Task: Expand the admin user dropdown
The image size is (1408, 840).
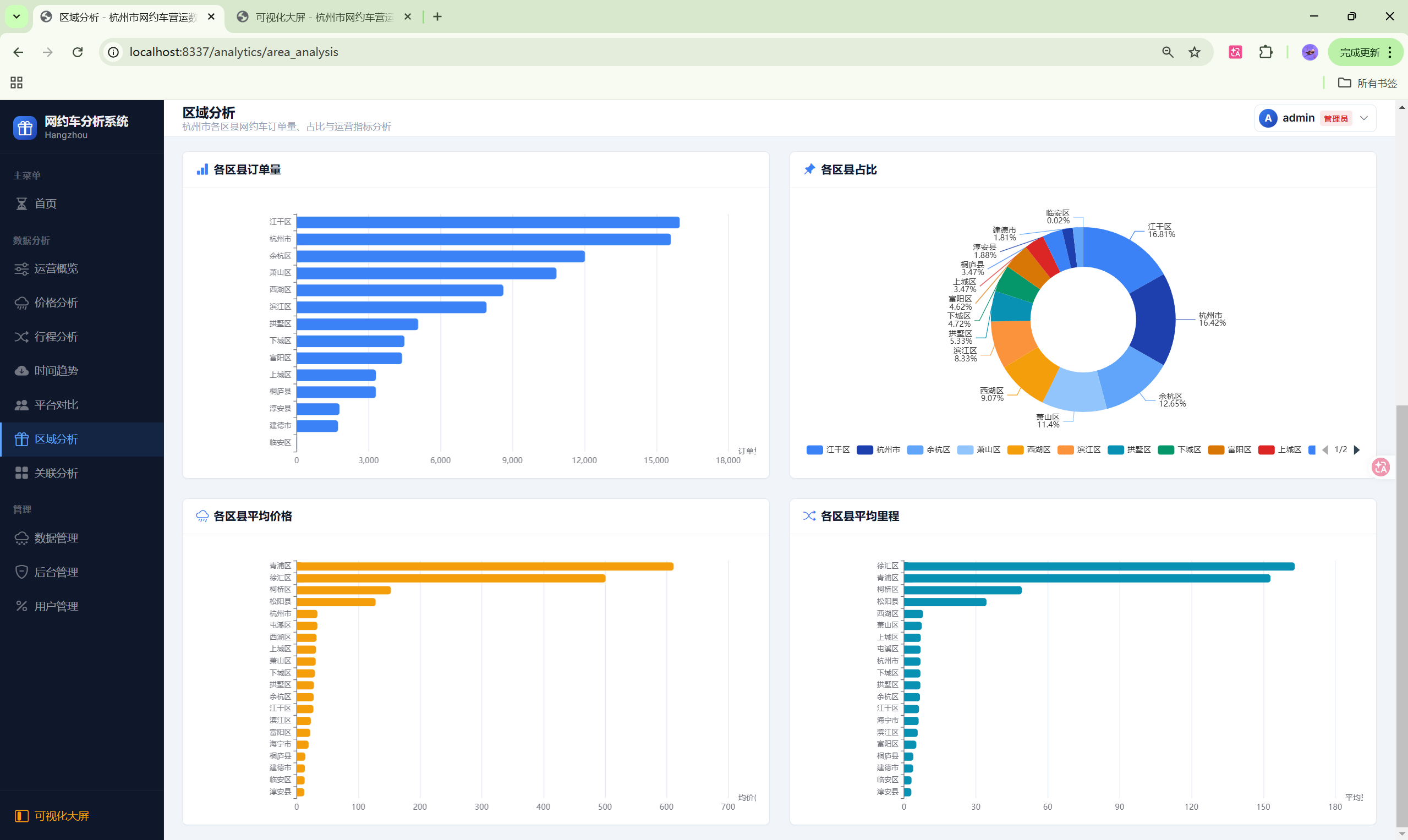Action: [x=1364, y=118]
